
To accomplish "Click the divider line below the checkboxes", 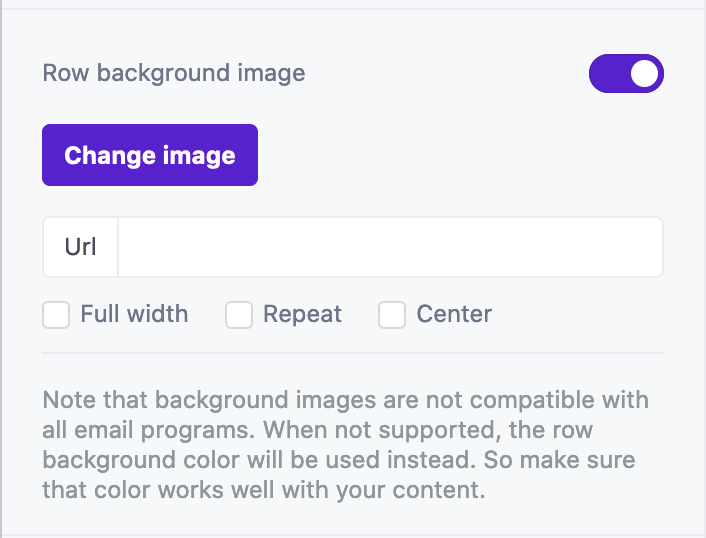I will (x=352, y=352).
